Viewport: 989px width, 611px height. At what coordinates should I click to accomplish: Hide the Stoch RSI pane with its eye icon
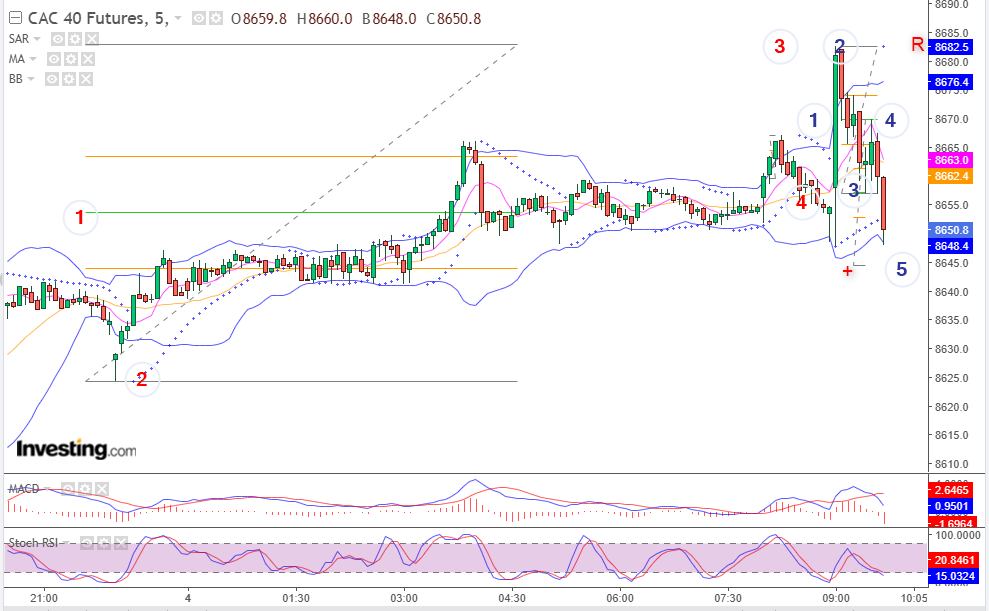click(87, 543)
